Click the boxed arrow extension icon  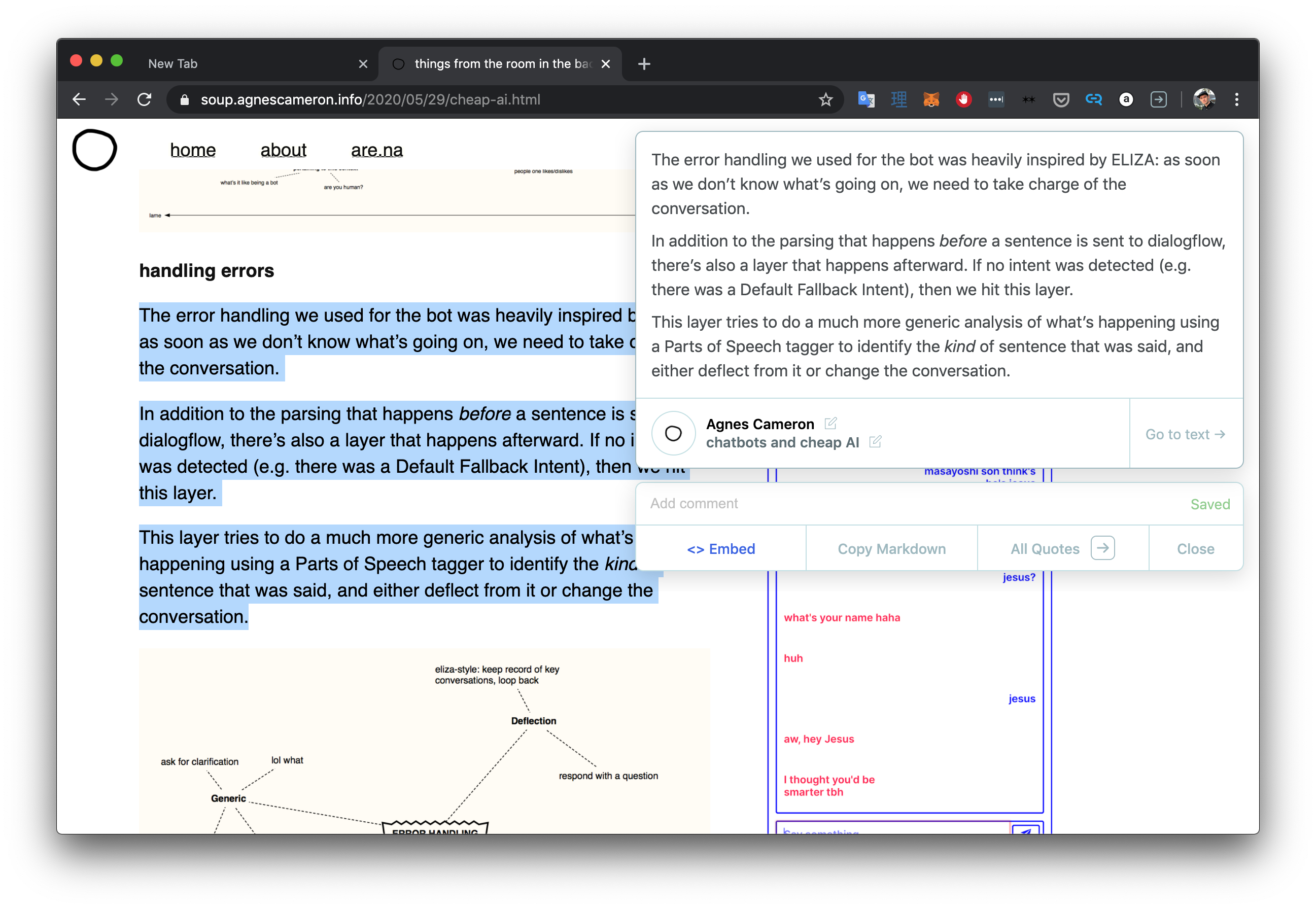1158,99
